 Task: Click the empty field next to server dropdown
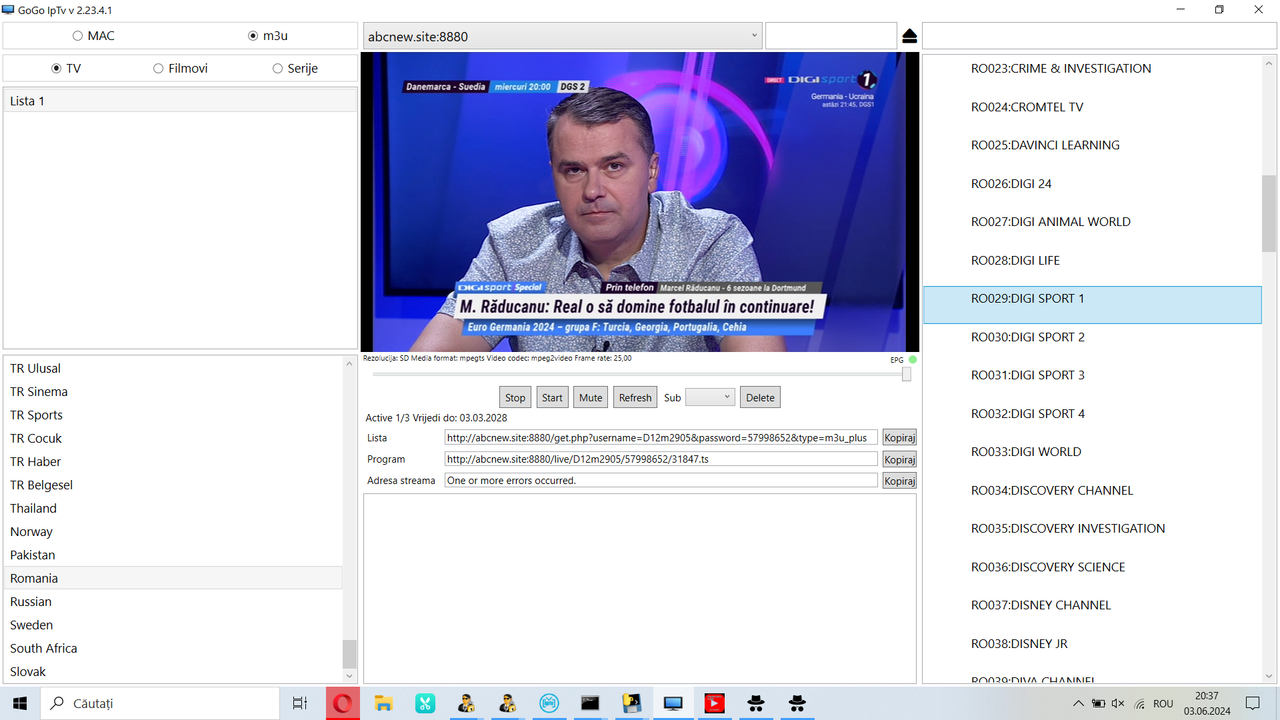coord(831,36)
